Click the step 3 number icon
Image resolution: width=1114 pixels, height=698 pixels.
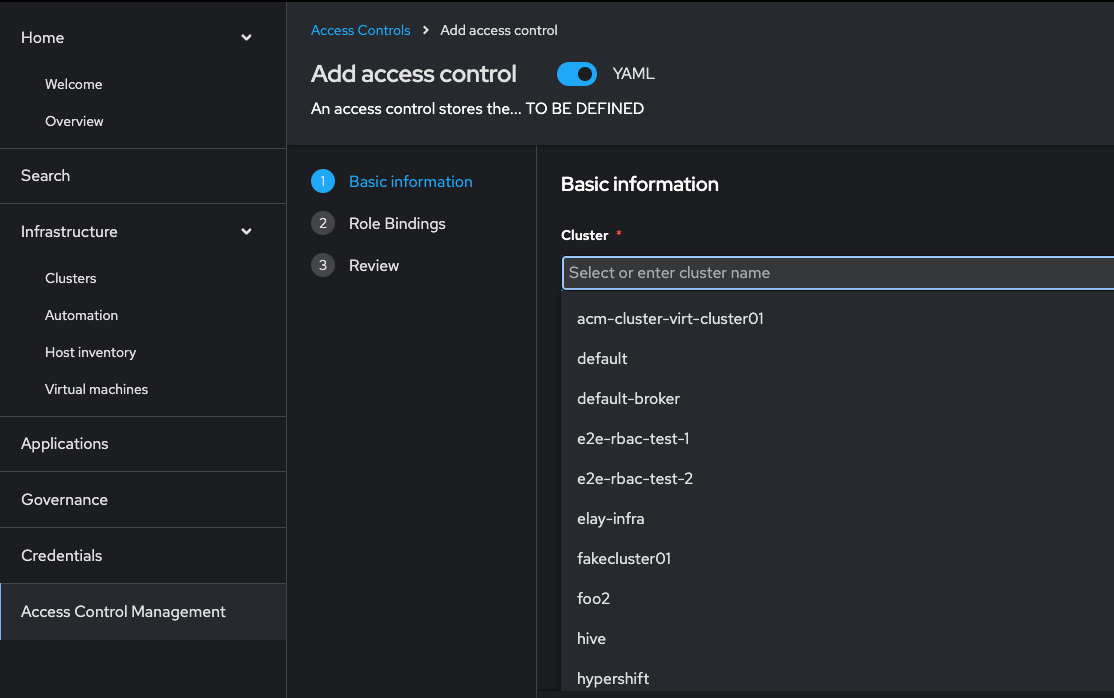click(322, 265)
